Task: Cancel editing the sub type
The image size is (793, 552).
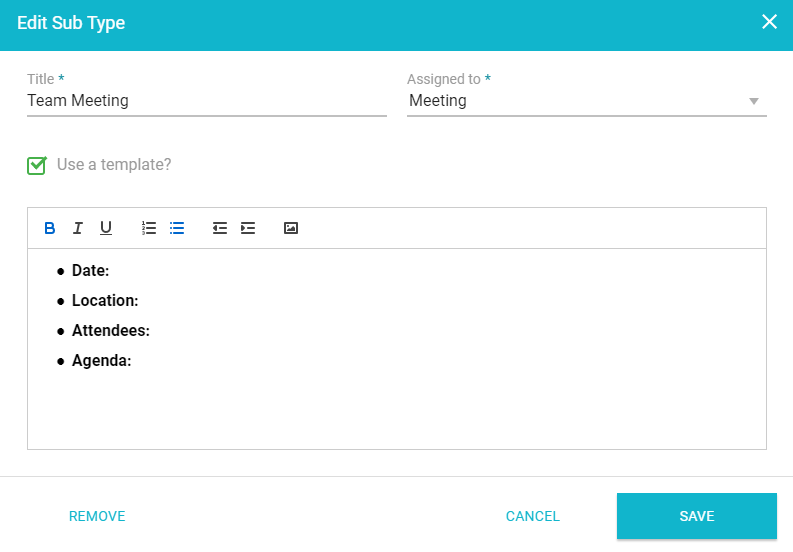Action: click(x=532, y=516)
